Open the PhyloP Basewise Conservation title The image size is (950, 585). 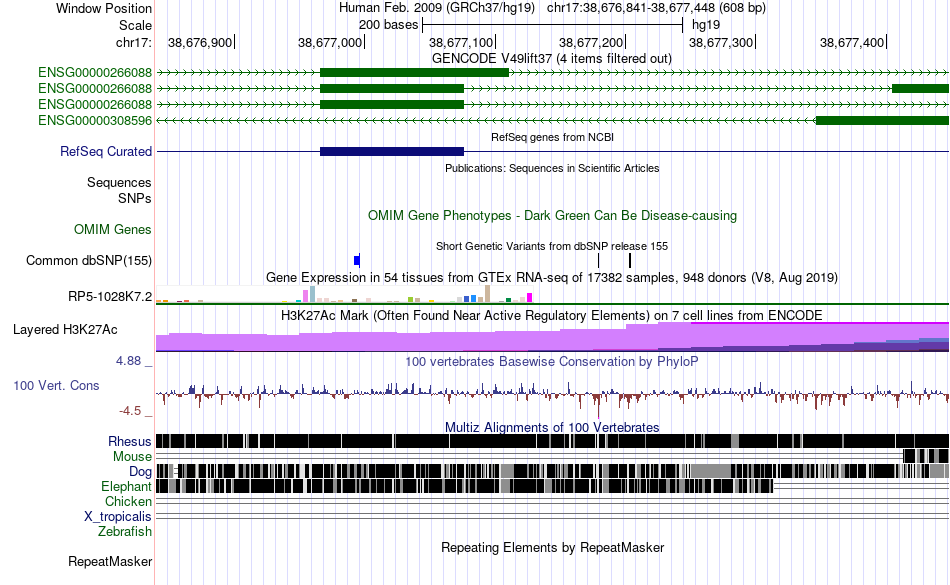pos(552,362)
